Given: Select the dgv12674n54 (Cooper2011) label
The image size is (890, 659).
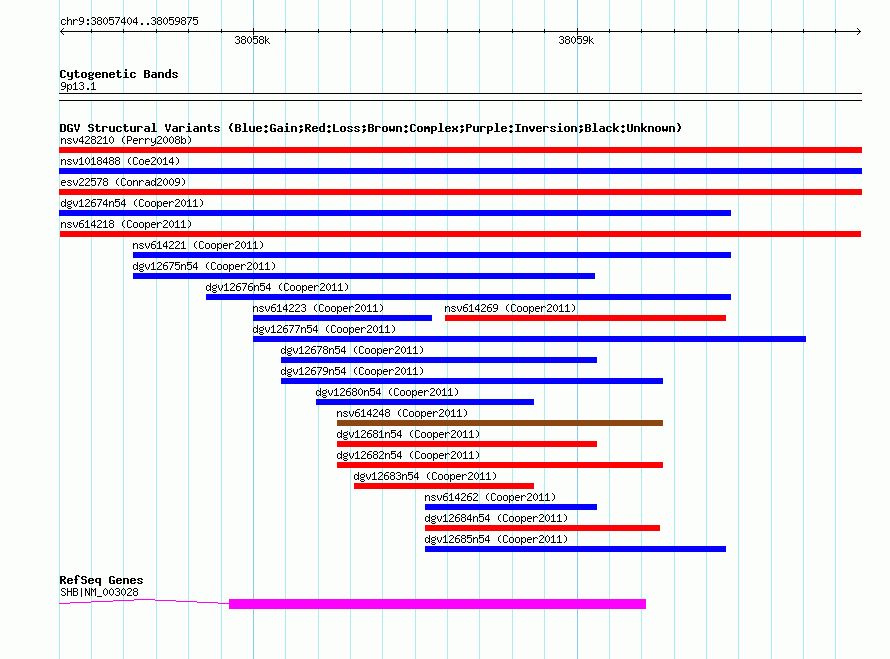Looking at the screenshot, I should coord(132,203).
